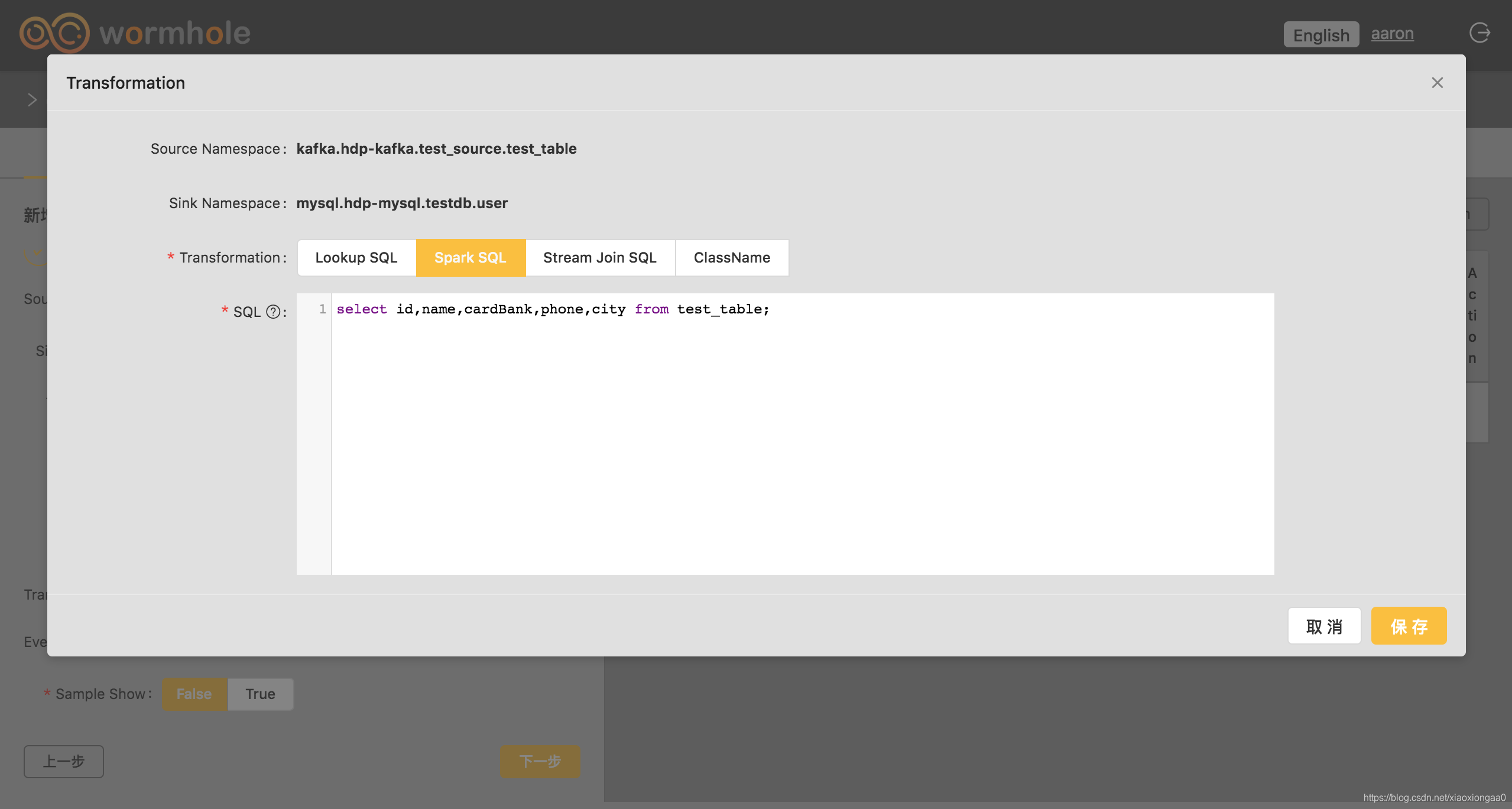The image size is (1512, 809).
Task: Select Lookup SQL transformation type
Action: click(x=356, y=258)
